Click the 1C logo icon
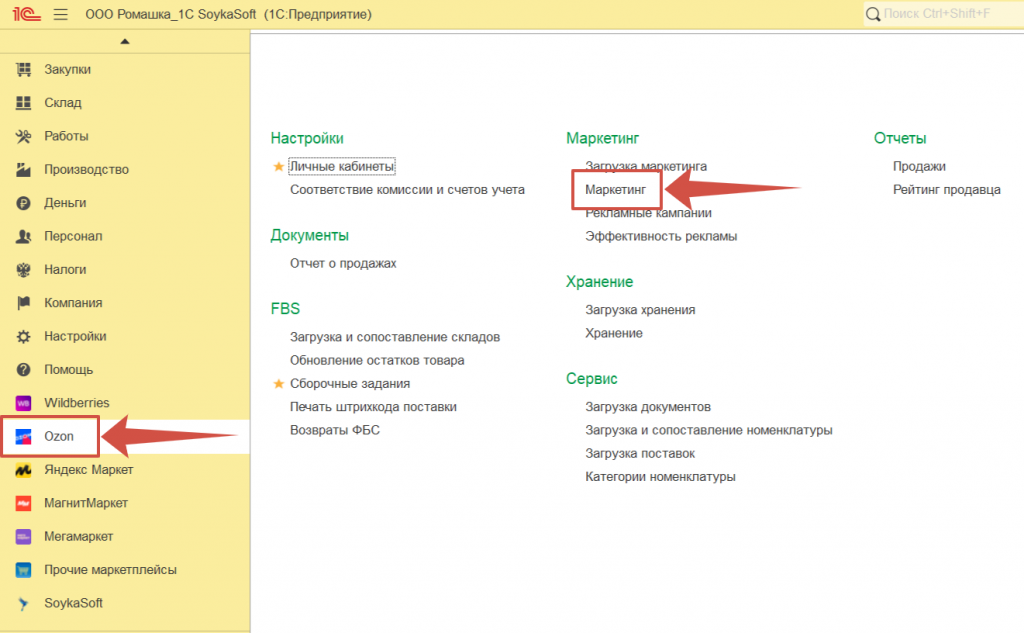Viewport: 1024px width, 633px height. [25, 14]
